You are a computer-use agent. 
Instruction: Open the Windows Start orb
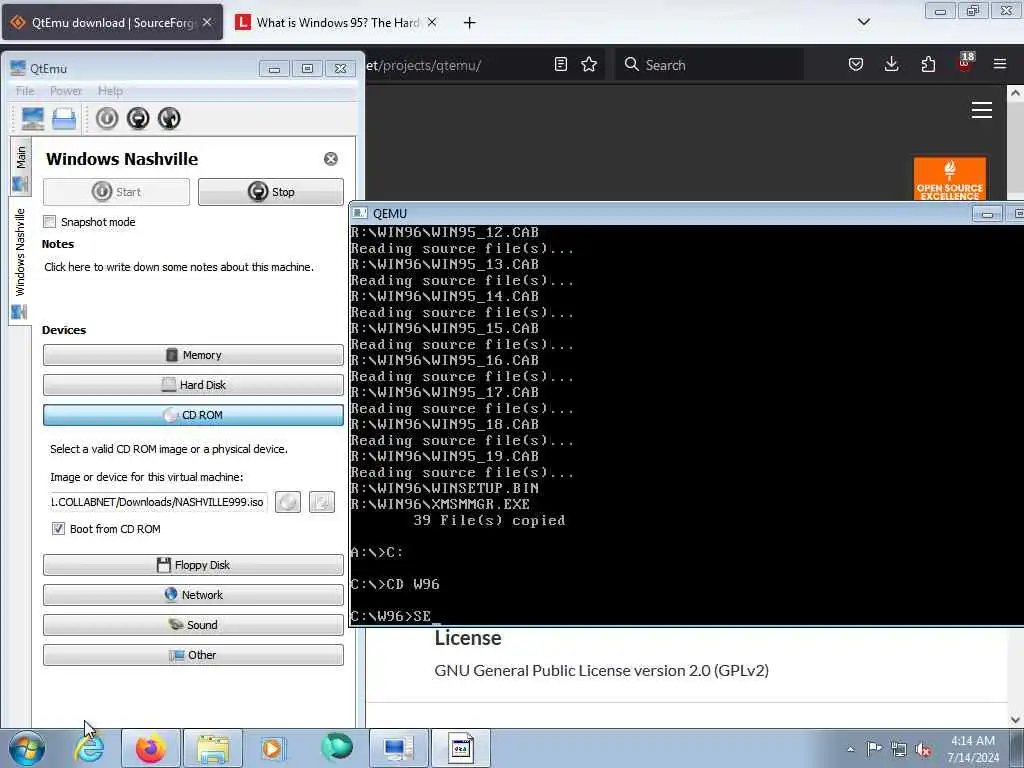click(x=26, y=748)
